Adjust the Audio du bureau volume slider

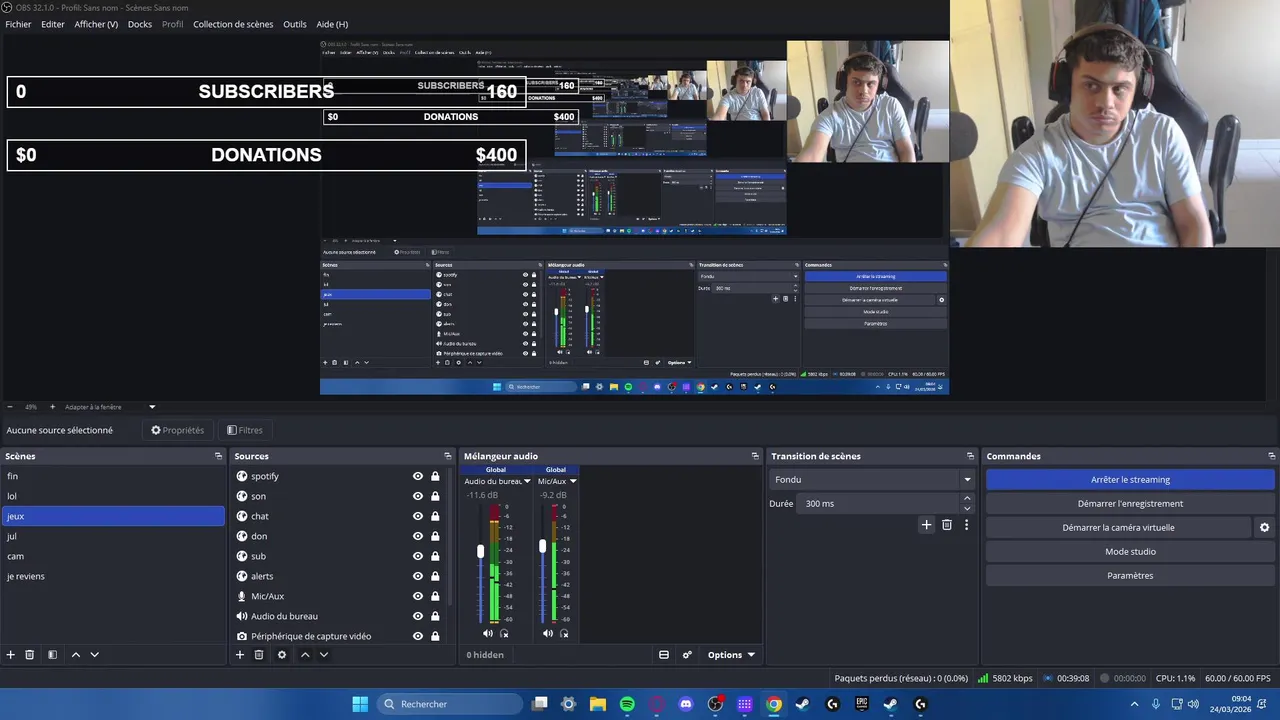(x=481, y=551)
